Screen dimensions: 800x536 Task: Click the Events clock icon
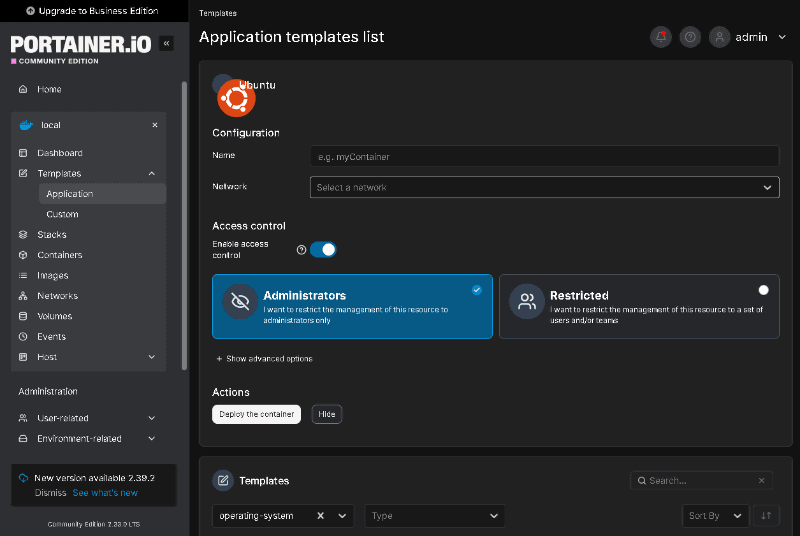point(23,337)
